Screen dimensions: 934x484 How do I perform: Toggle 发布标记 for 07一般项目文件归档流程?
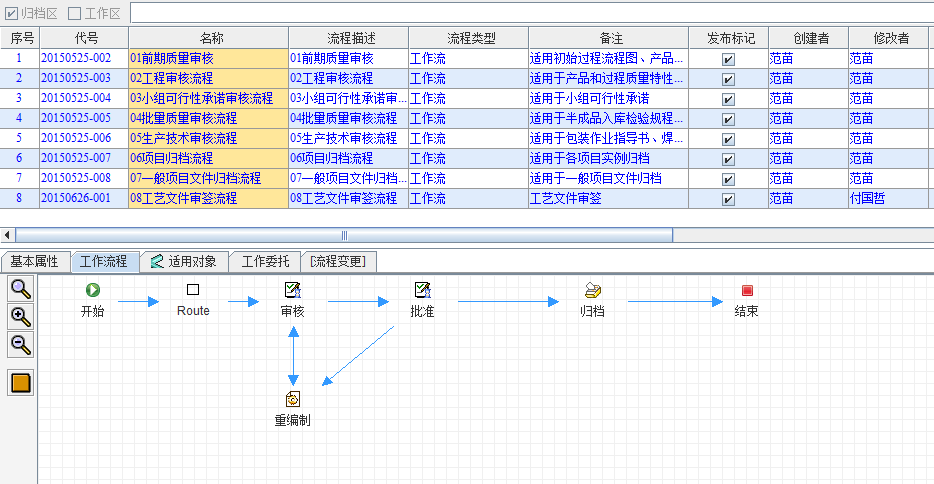728,179
